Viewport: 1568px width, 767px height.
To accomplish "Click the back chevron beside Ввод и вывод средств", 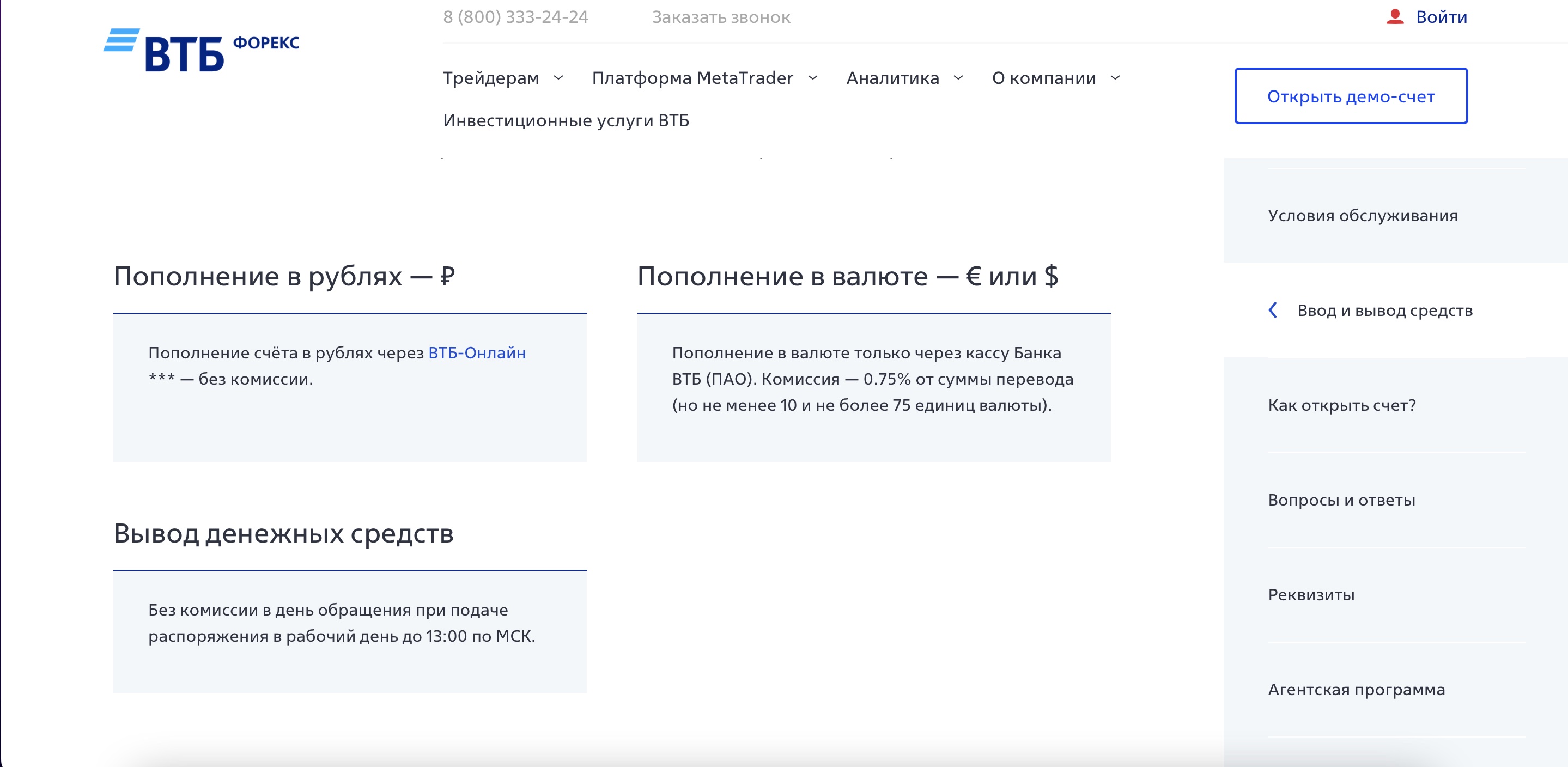I will [x=1273, y=311].
